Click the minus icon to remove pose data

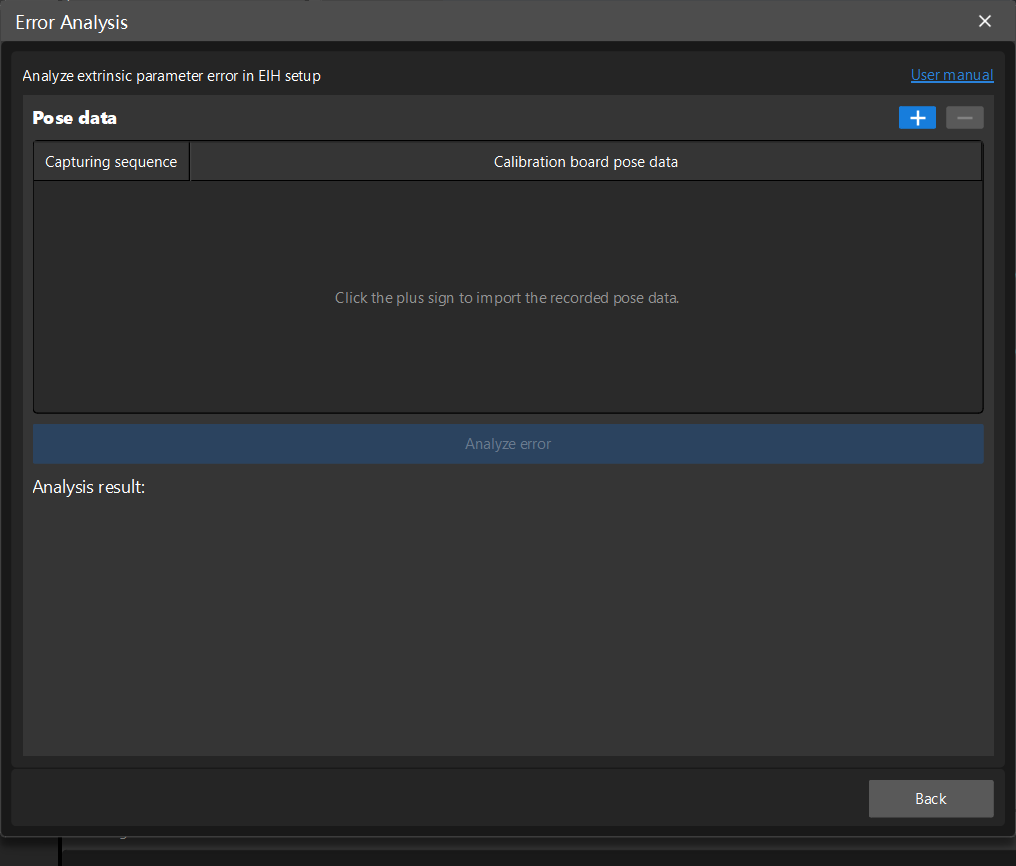click(963, 117)
